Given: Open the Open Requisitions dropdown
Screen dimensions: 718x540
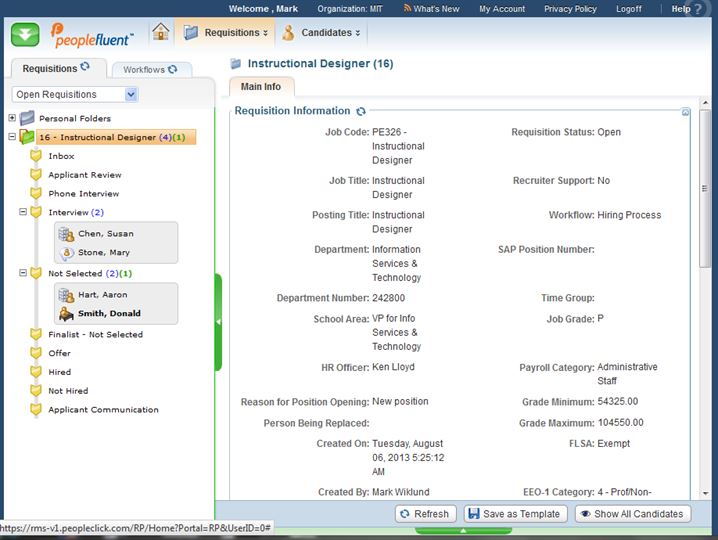Looking at the screenshot, I should tap(131, 94).
